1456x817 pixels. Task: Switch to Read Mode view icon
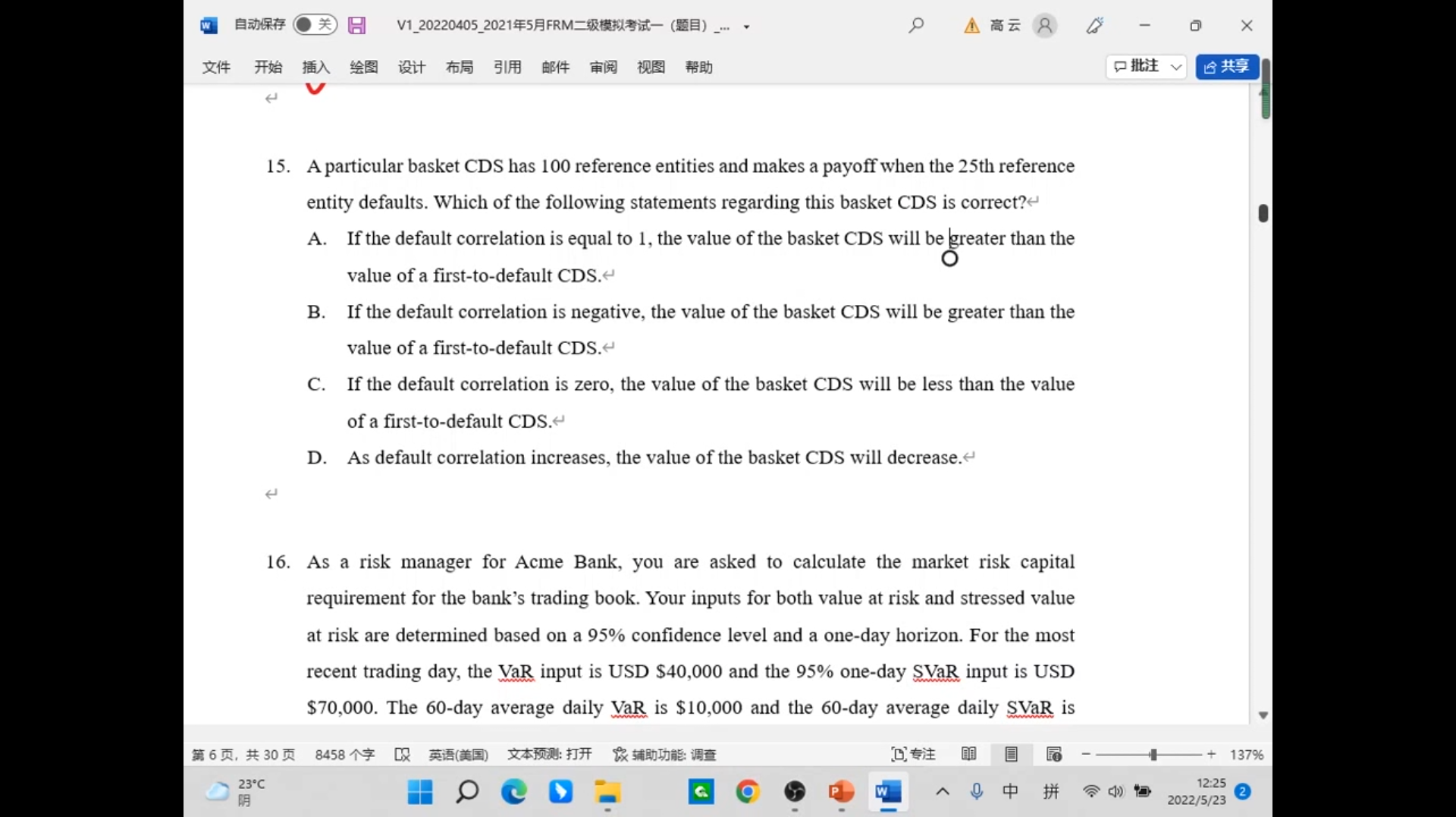pos(968,754)
